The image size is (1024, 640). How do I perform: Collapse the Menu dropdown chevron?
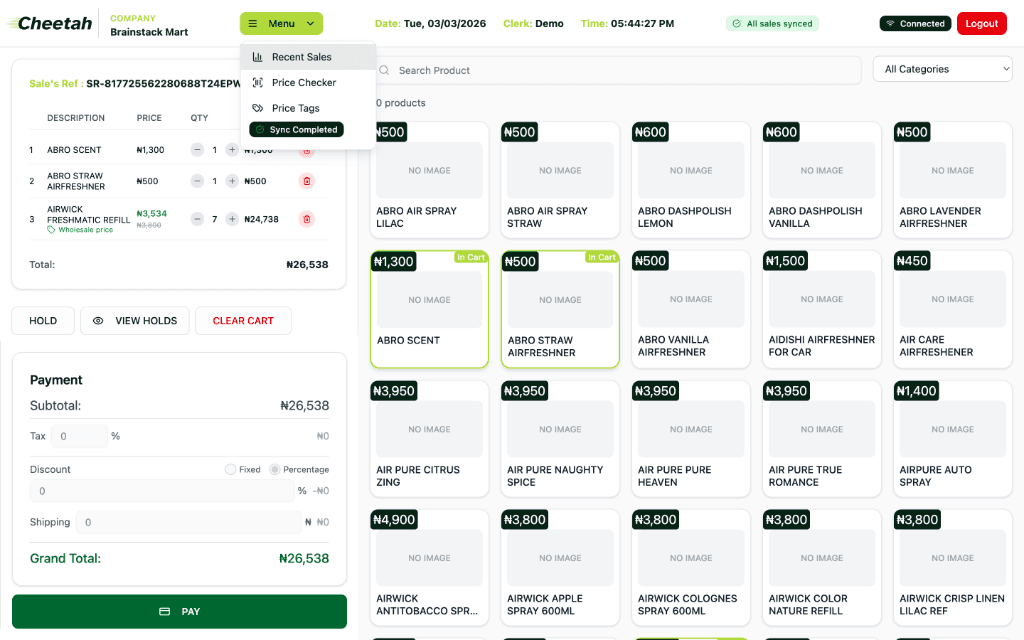tap(310, 24)
